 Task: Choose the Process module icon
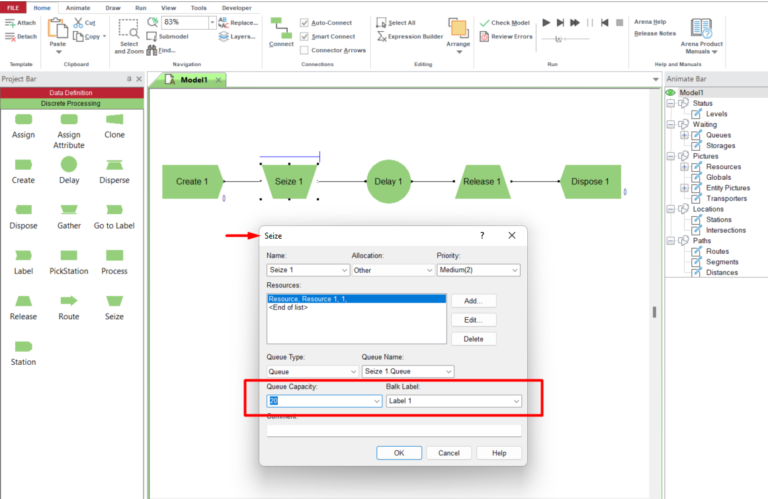[x=114, y=255]
